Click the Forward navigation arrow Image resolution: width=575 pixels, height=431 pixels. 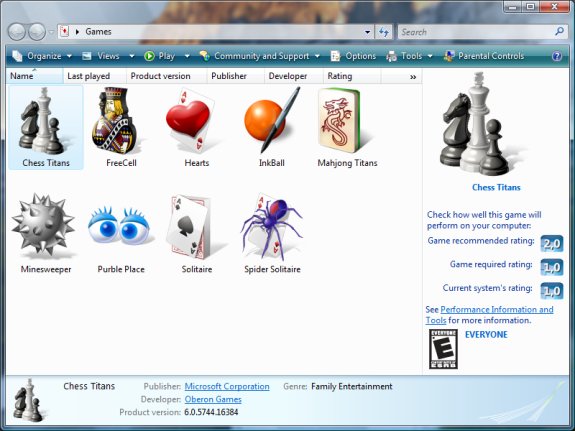pyautogui.click(x=37, y=32)
